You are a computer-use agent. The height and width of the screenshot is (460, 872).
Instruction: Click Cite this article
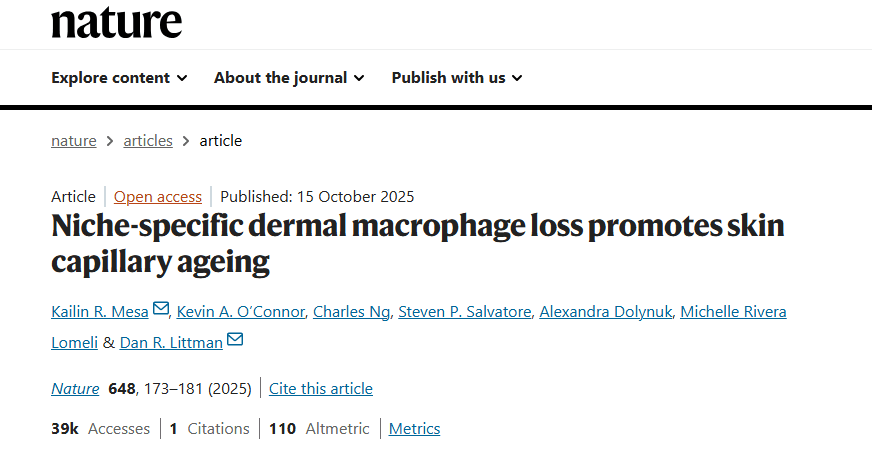(x=321, y=388)
